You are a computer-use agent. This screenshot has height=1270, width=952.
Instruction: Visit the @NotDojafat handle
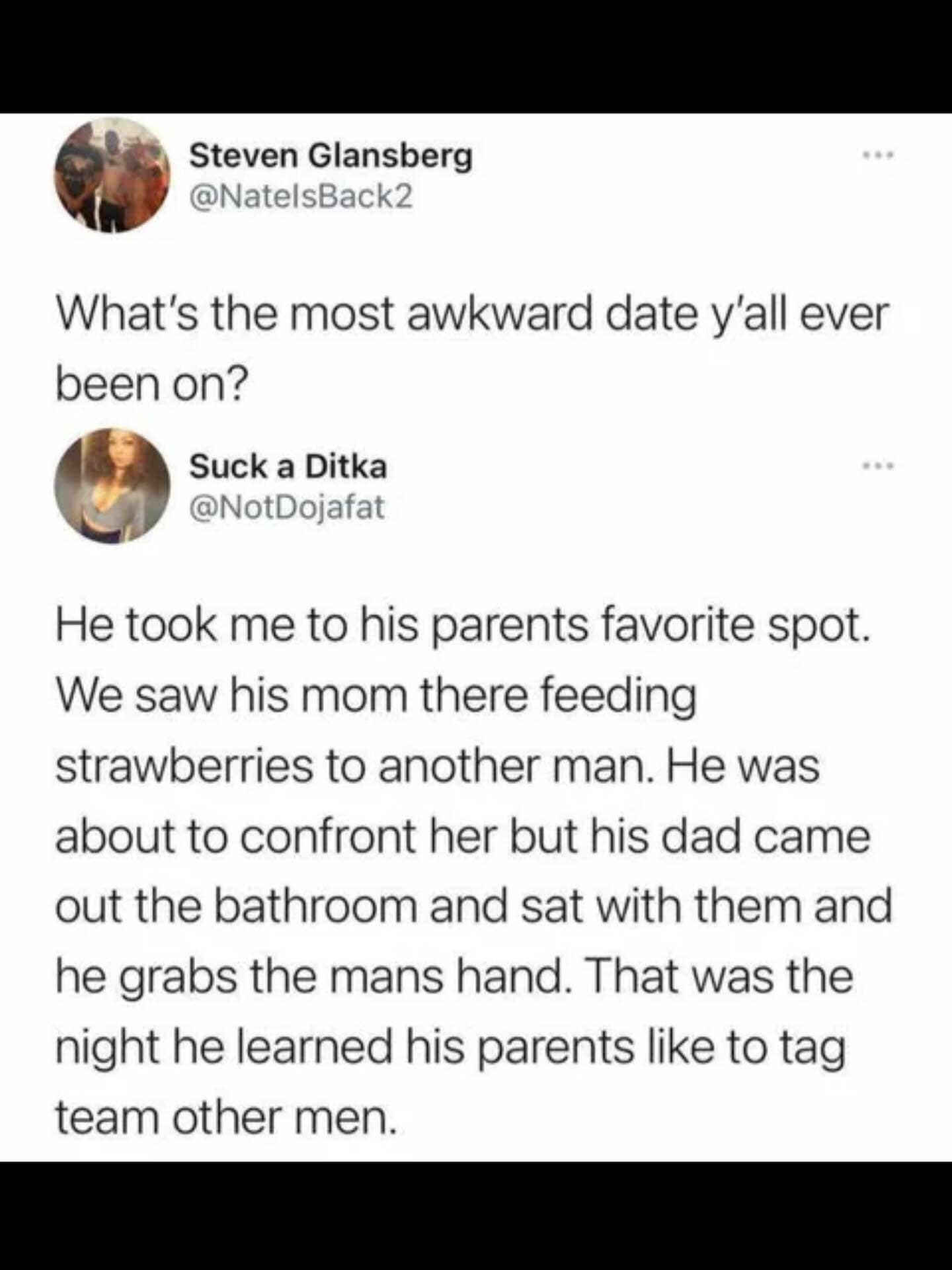[x=286, y=507]
